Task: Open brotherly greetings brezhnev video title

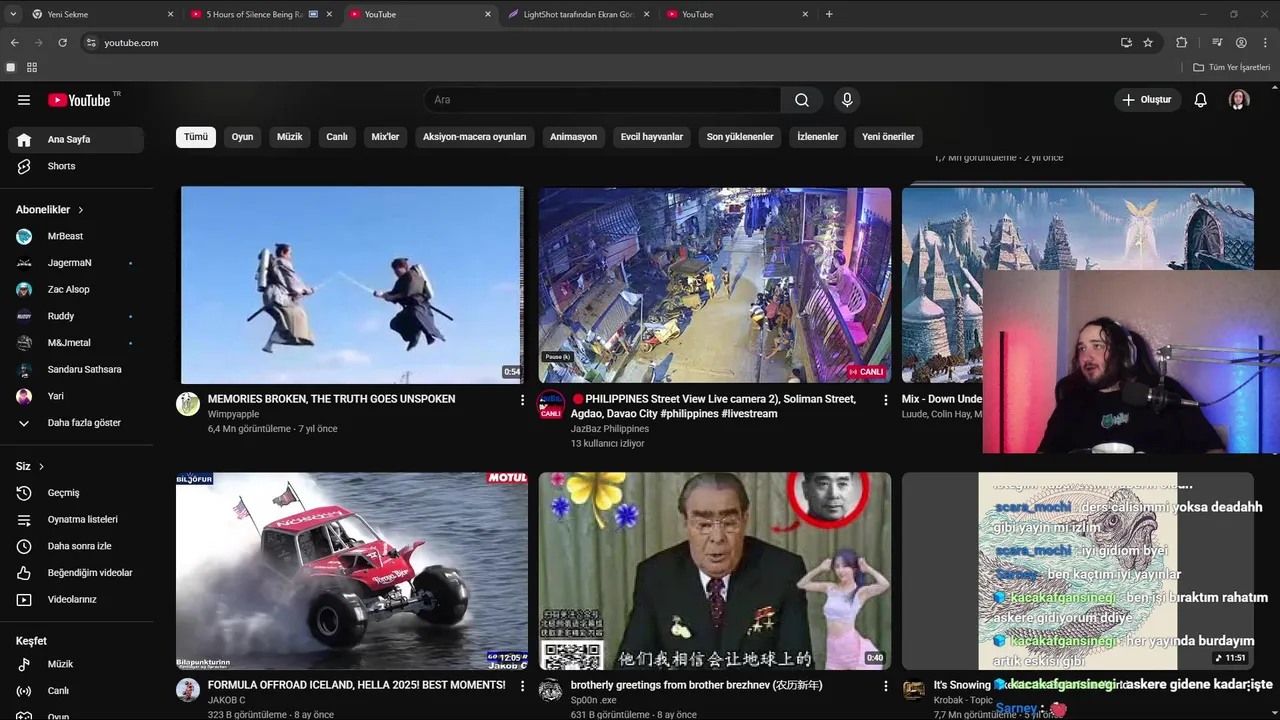Action: 696,685
